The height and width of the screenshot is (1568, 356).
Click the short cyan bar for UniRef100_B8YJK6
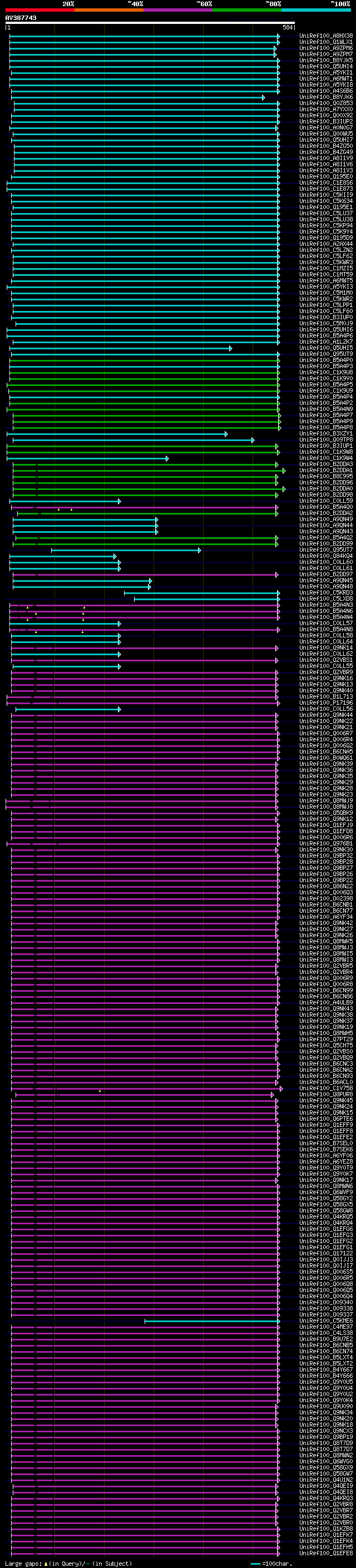point(137,97)
